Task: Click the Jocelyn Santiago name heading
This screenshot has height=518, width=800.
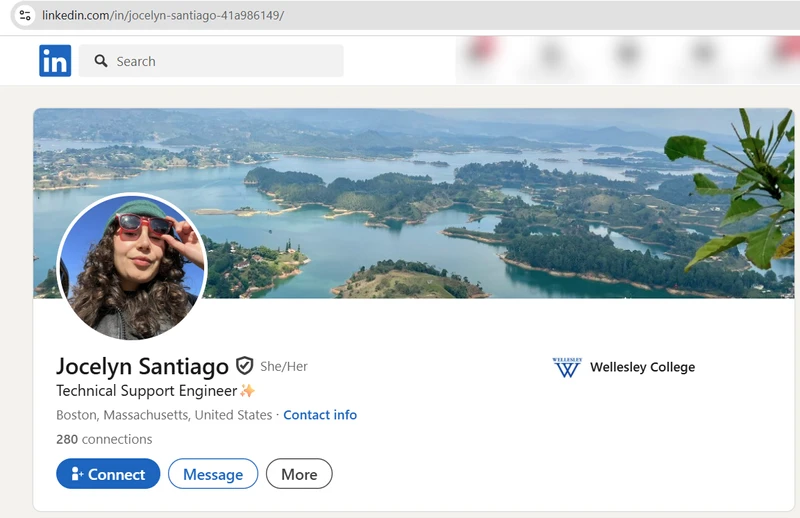Action: click(x=142, y=366)
